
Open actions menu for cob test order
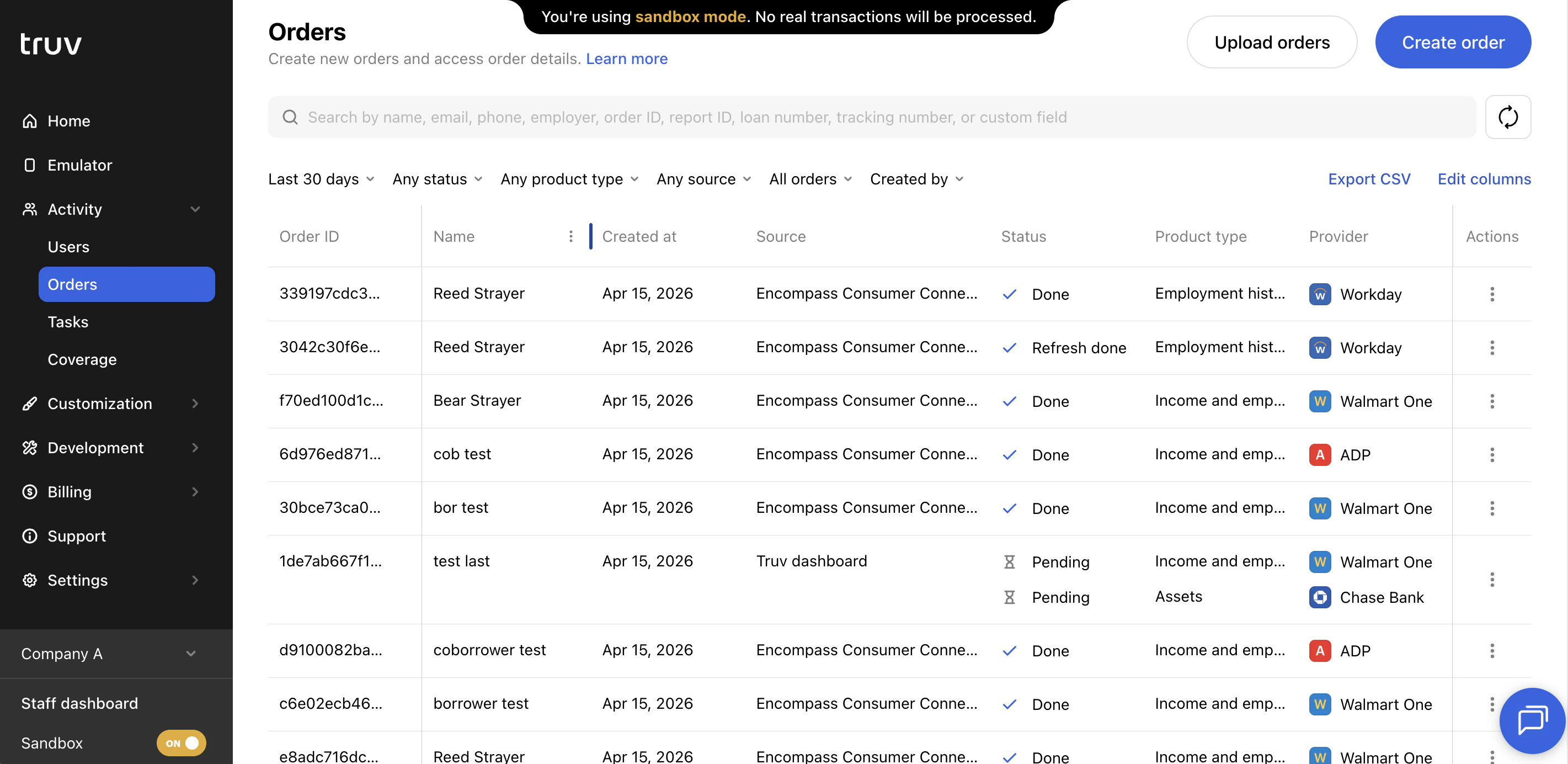pos(1492,455)
